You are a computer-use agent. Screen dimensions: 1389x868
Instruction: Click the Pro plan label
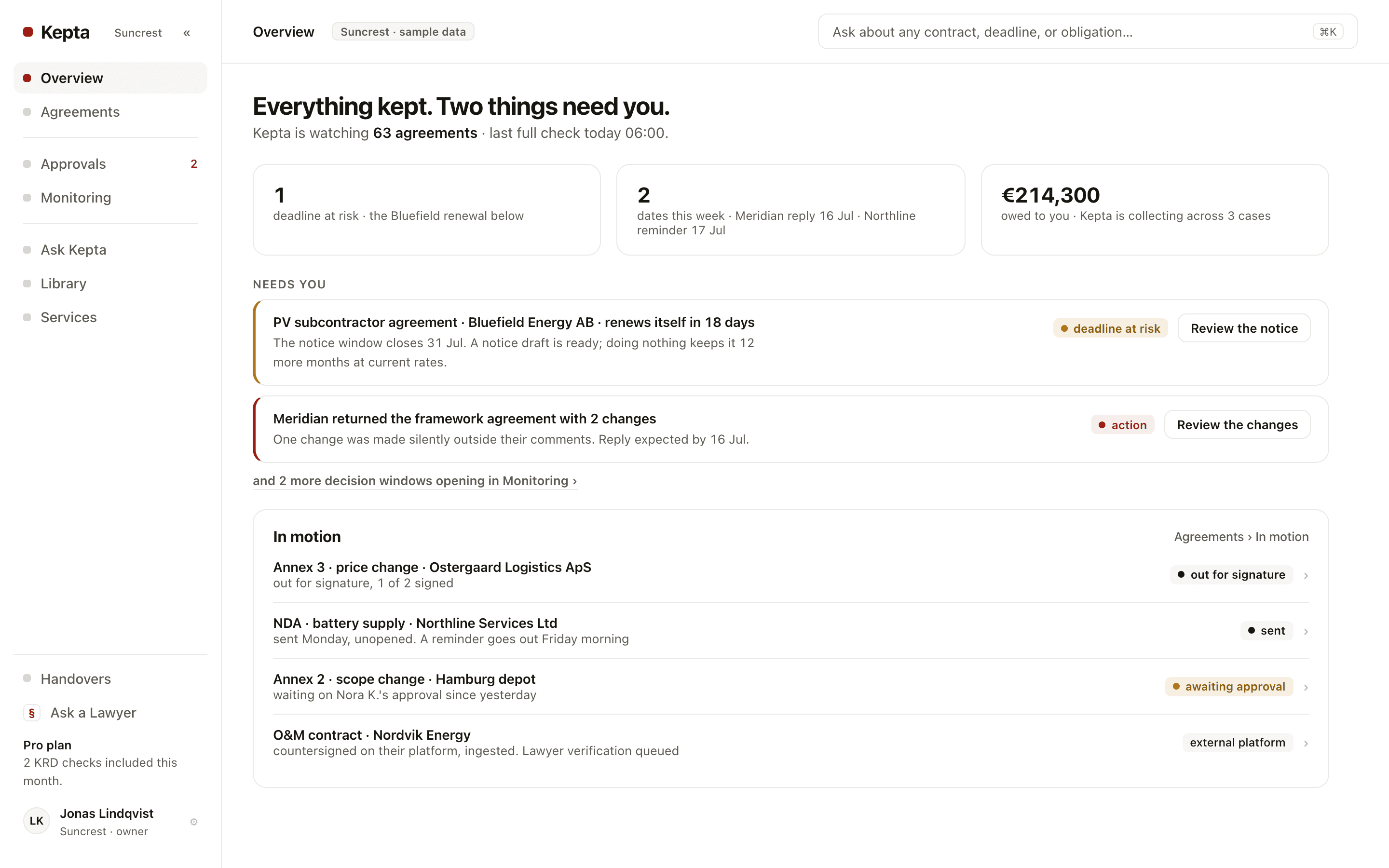[x=47, y=745]
